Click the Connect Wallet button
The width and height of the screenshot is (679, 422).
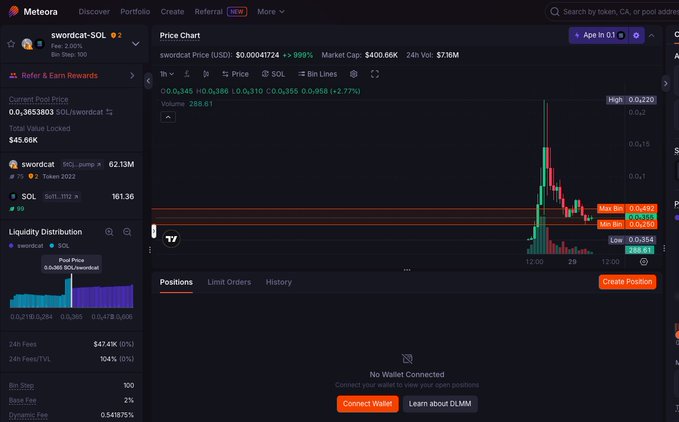(x=368, y=404)
